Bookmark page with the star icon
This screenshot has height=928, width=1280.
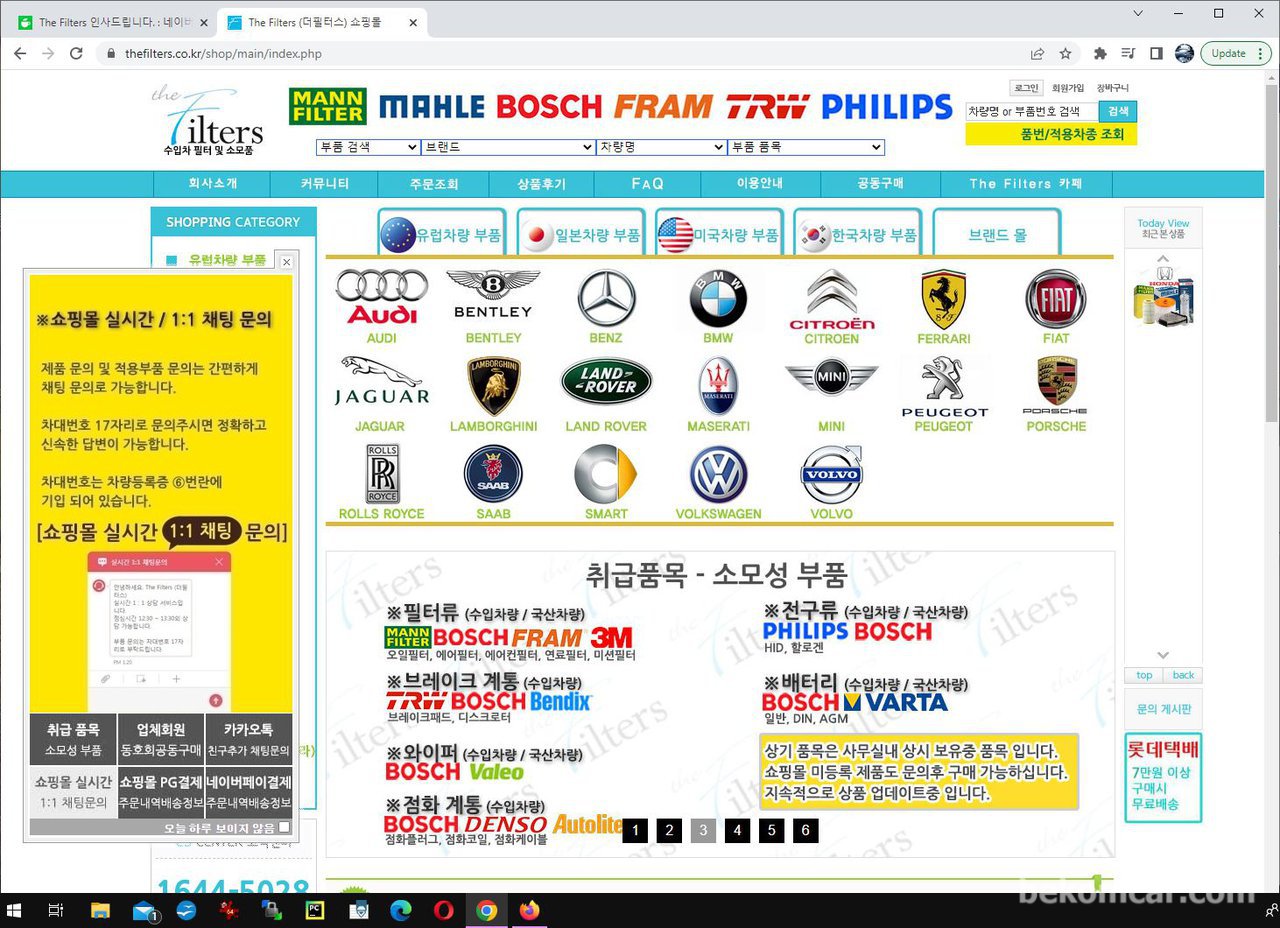1066,54
